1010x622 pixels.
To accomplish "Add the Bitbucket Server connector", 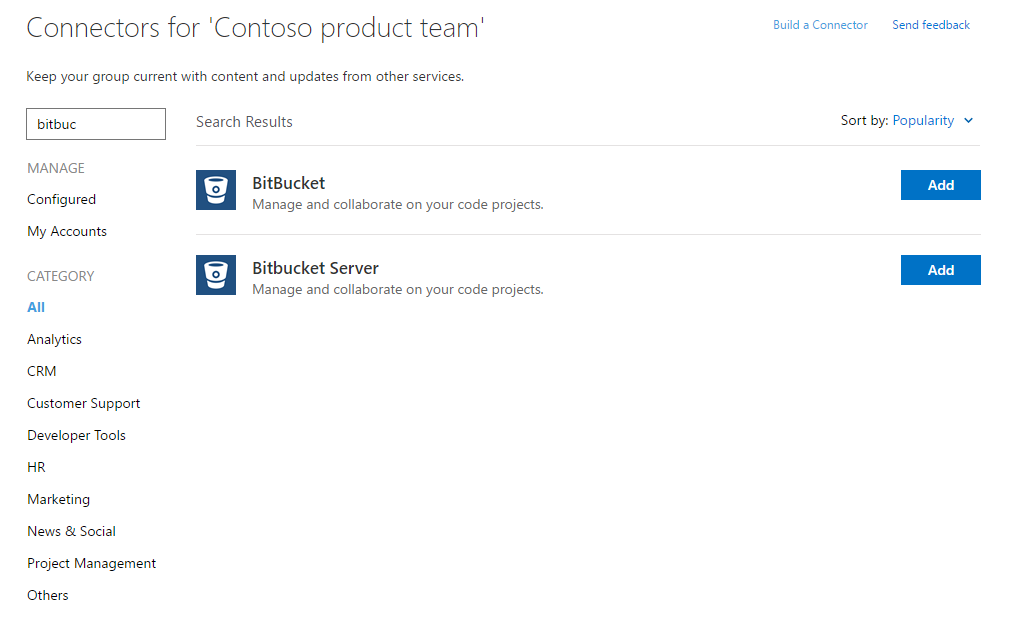I will point(940,270).
